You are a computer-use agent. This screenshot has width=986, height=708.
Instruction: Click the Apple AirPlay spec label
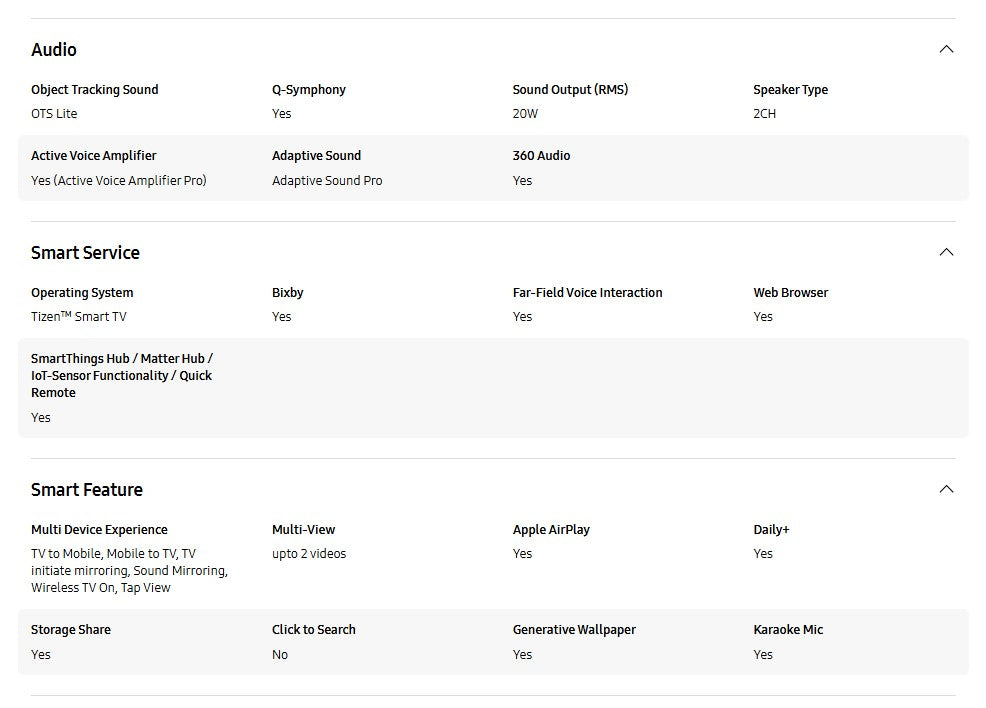pyautogui.click(x=551, y=530)
